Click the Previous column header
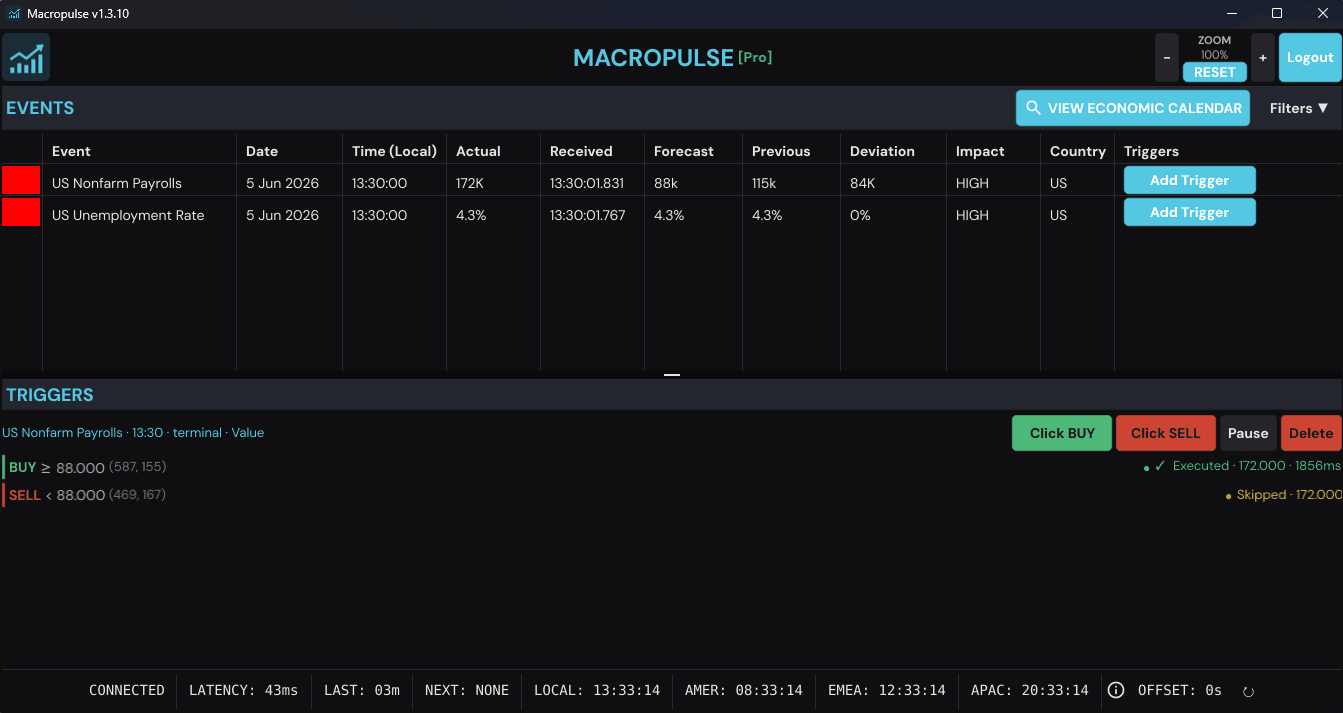The width and height of the screenshot is (1343, 713). click(781, 151)
